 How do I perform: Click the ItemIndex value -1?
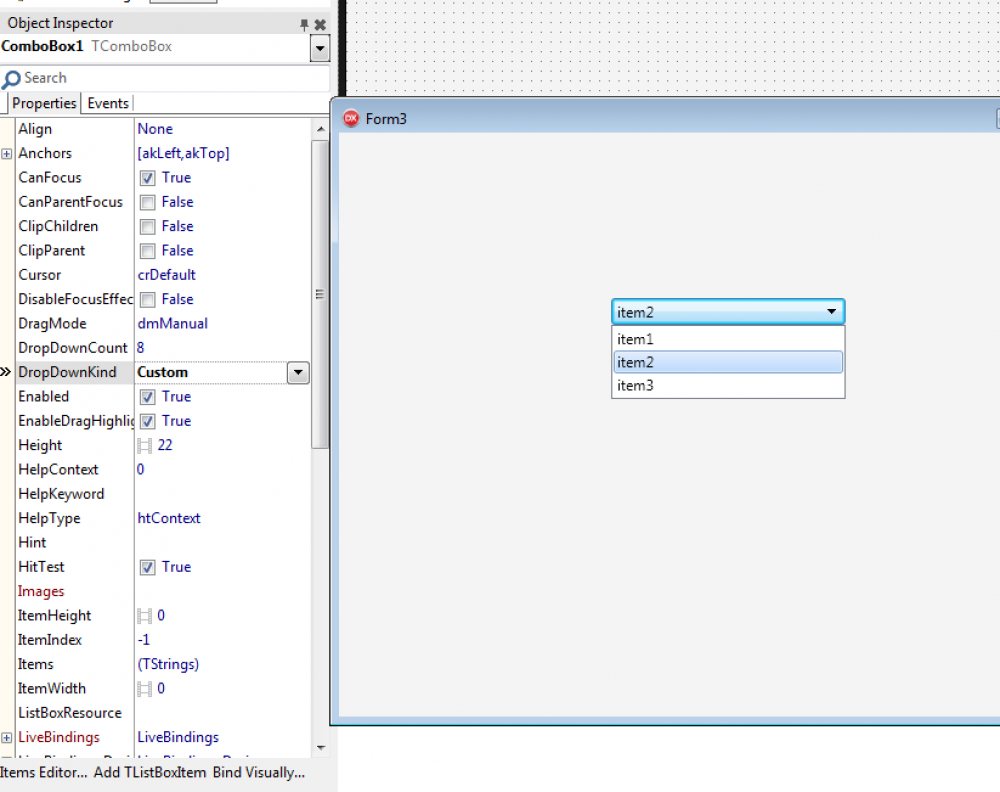pyautogui.click(x=143, y=640)
